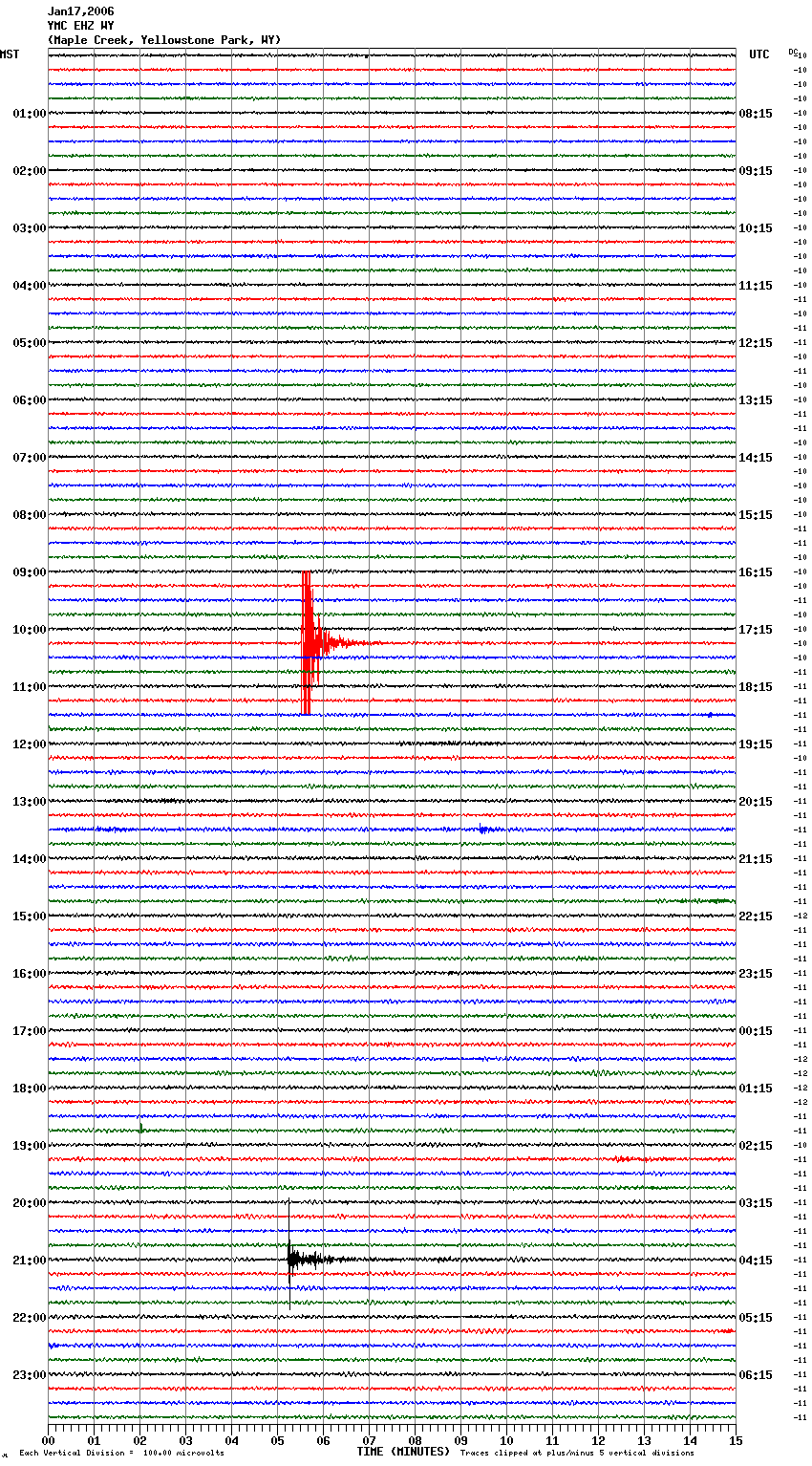Click the 12:00 MST row label
The width and height of the screenshot is (812, 1466).
pyautogui.click(x=29, y=744)
